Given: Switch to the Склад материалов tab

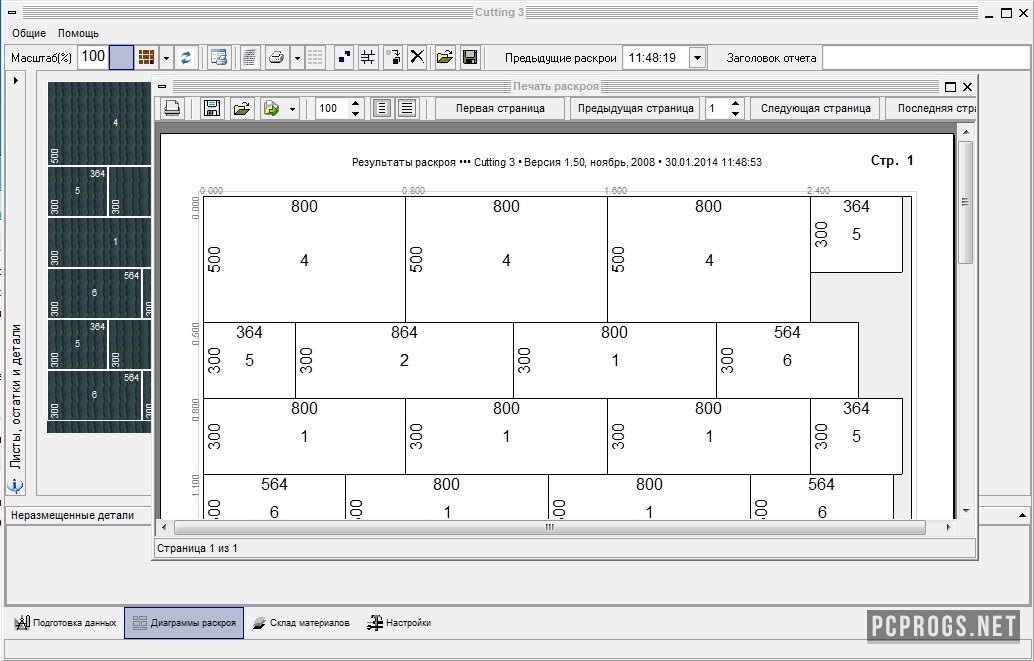Looking at the screenshot, I should [x=300, y=623].
